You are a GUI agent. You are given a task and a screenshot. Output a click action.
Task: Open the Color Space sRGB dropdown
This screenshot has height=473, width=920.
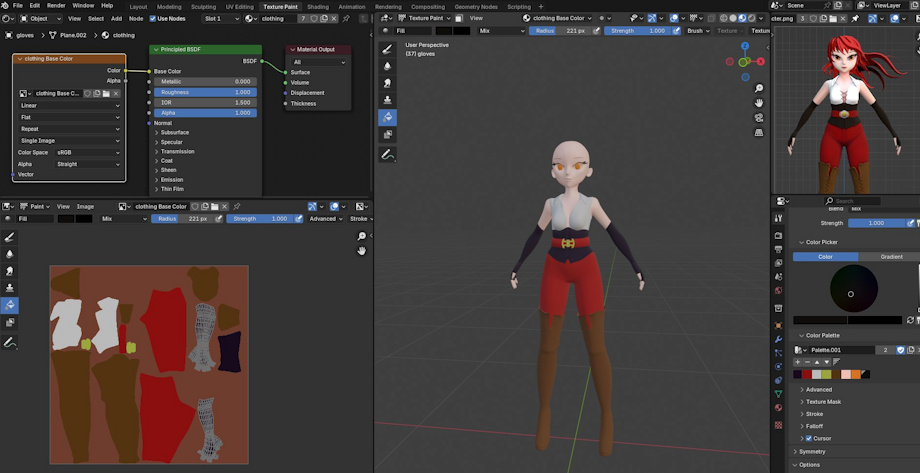point(88,152)
